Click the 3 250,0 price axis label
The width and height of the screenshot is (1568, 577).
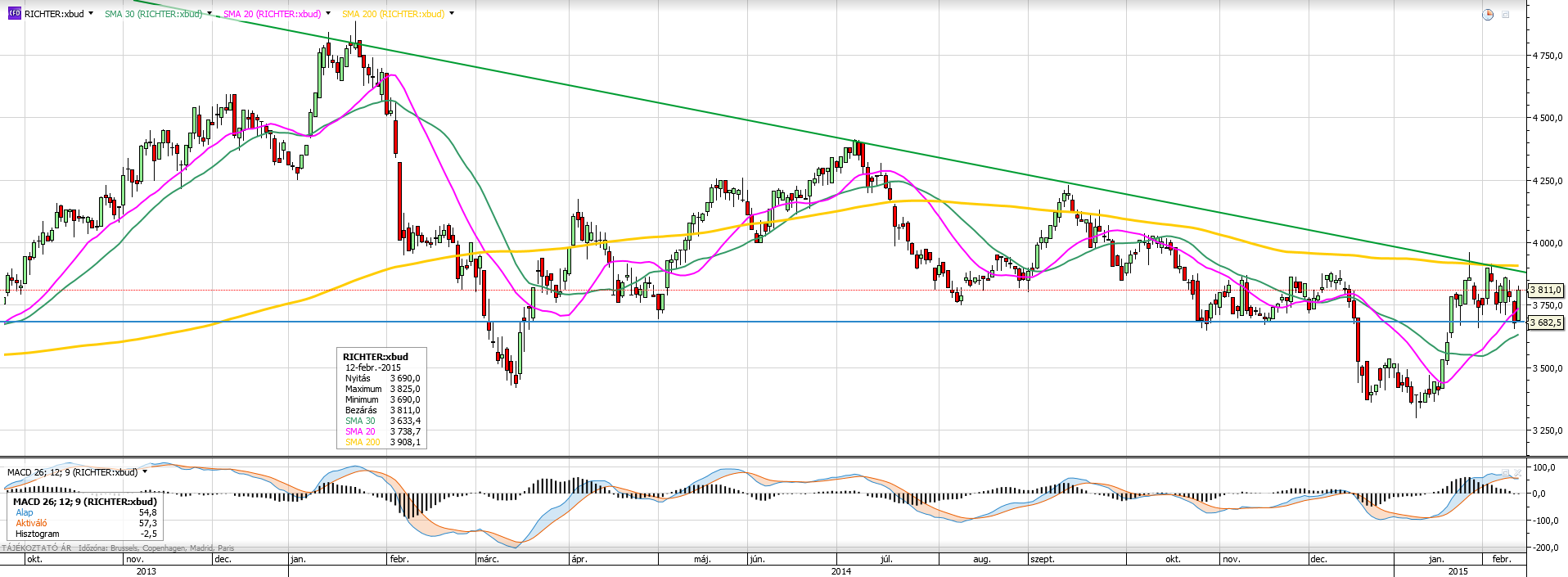tap(1547, 430)
